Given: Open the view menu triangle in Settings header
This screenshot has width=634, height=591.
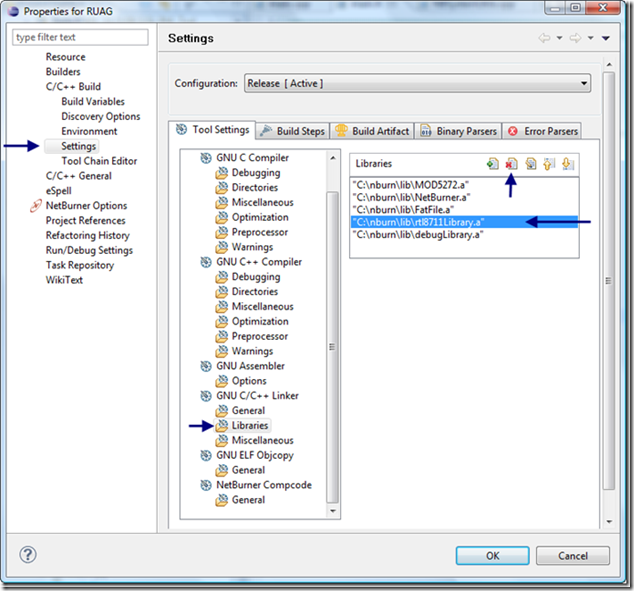Looking at the screenshot, I should (x=606, y=38).
